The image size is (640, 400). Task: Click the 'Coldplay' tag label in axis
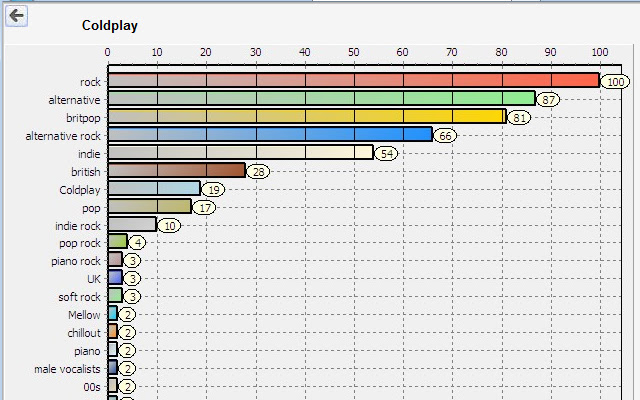point(80,190)
